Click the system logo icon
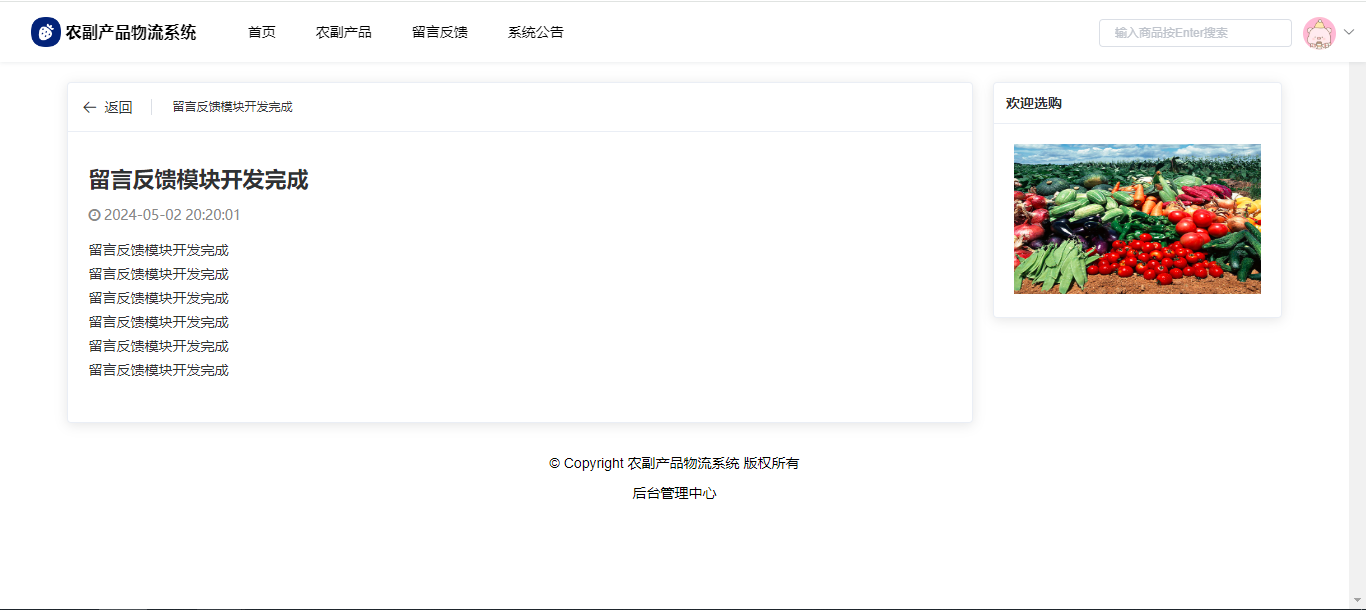The width and height of the screenshot is (1366, 610). click(46, 32)
